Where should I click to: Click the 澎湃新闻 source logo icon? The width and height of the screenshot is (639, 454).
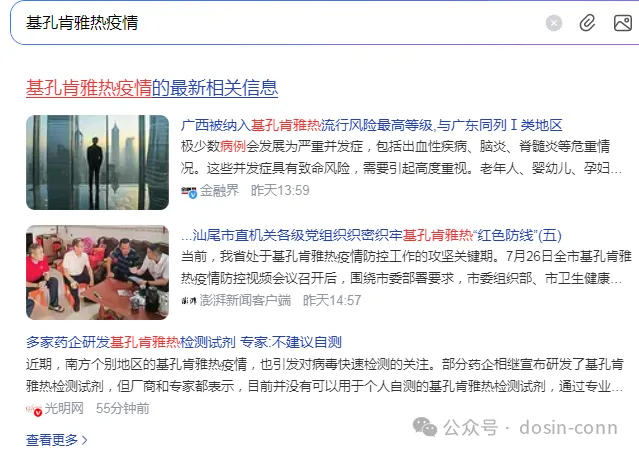click(189, 301)
